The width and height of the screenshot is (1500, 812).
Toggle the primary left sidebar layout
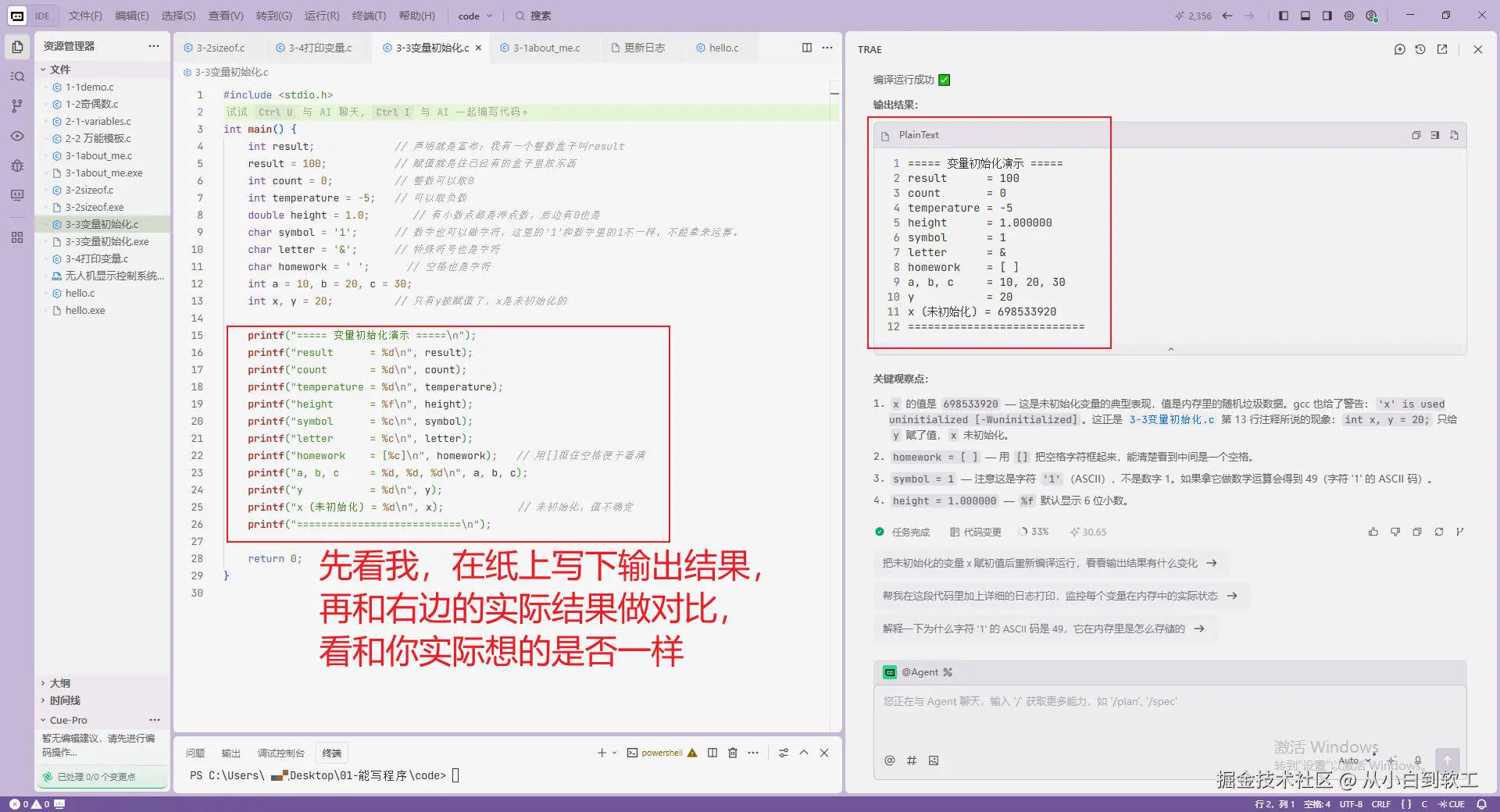[1284, 16]
